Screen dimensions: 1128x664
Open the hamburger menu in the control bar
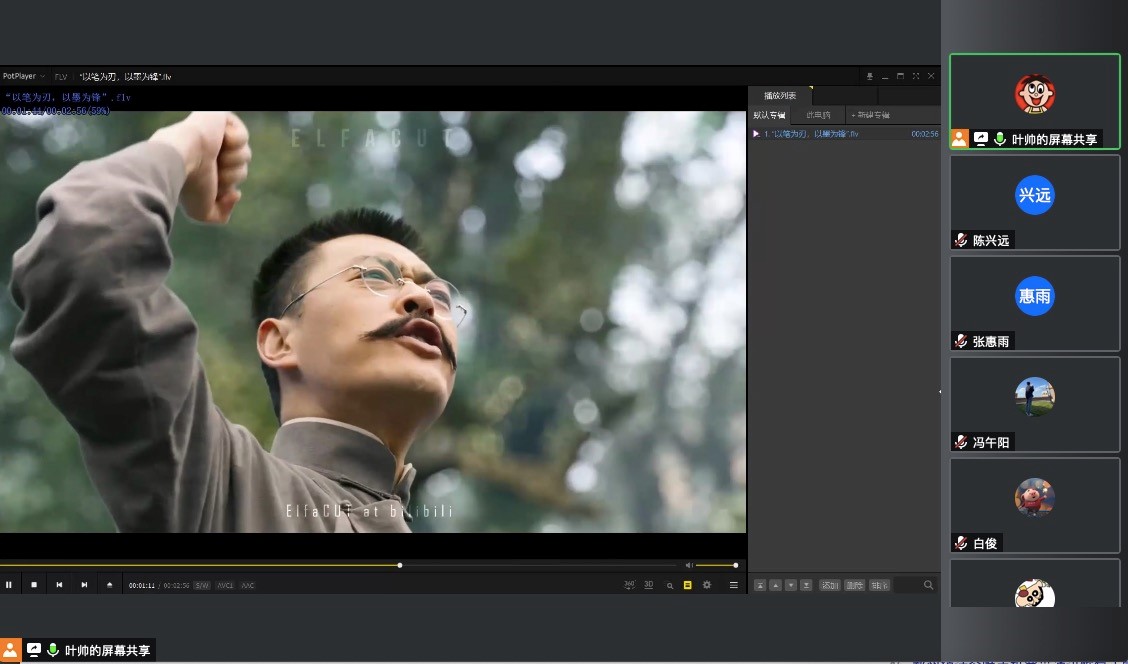(x=734, y=585)
